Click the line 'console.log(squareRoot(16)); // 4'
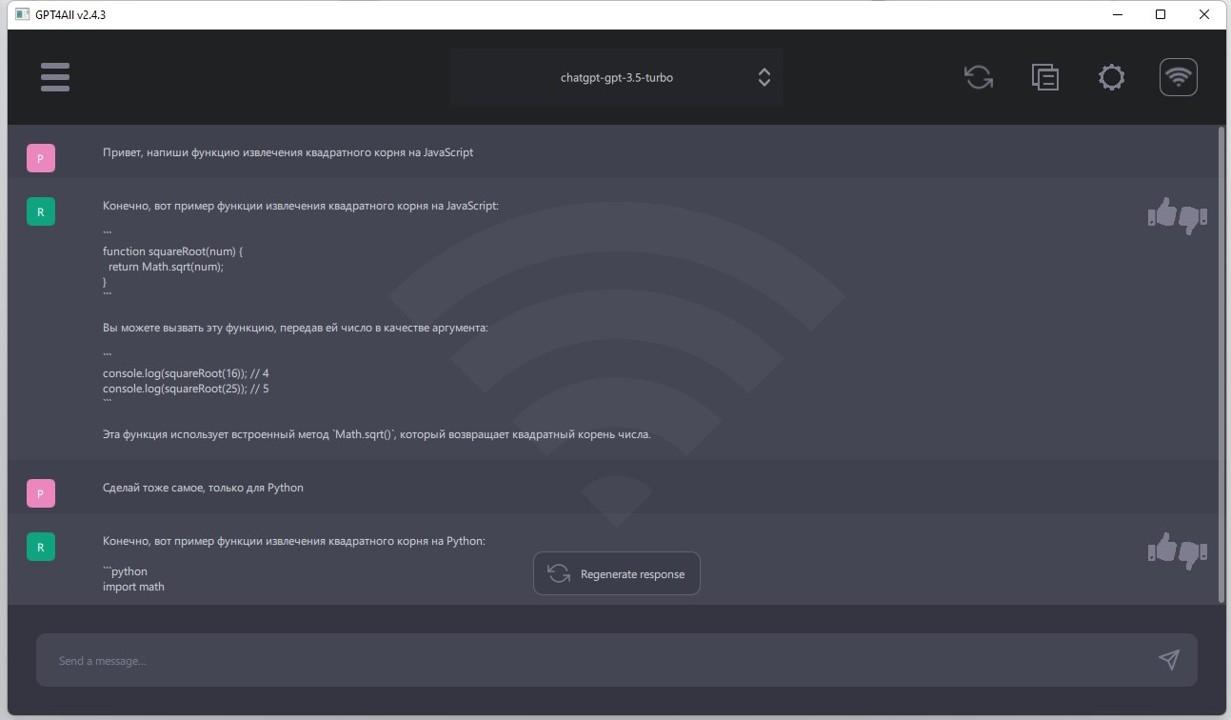 [186, 373]
